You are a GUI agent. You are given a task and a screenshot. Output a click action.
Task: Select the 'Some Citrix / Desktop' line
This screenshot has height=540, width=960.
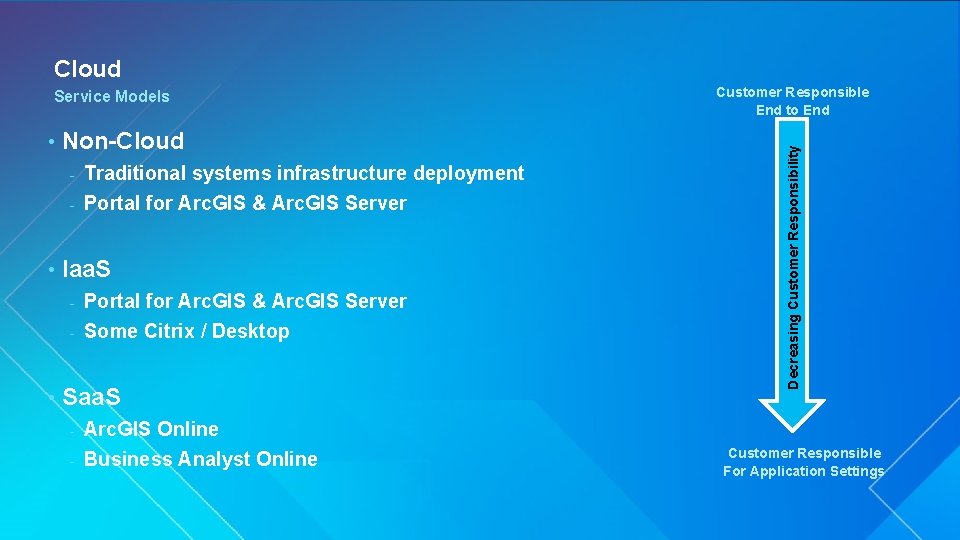coord(187,331)
